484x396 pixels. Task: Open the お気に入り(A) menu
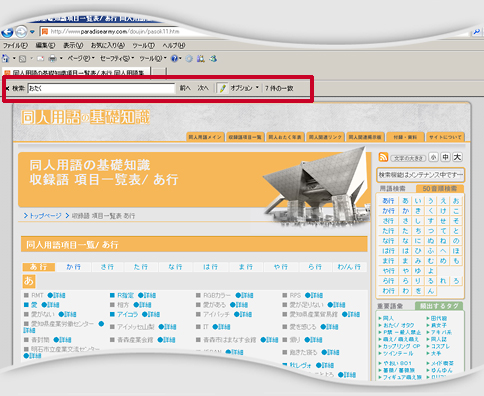(108, 45)
